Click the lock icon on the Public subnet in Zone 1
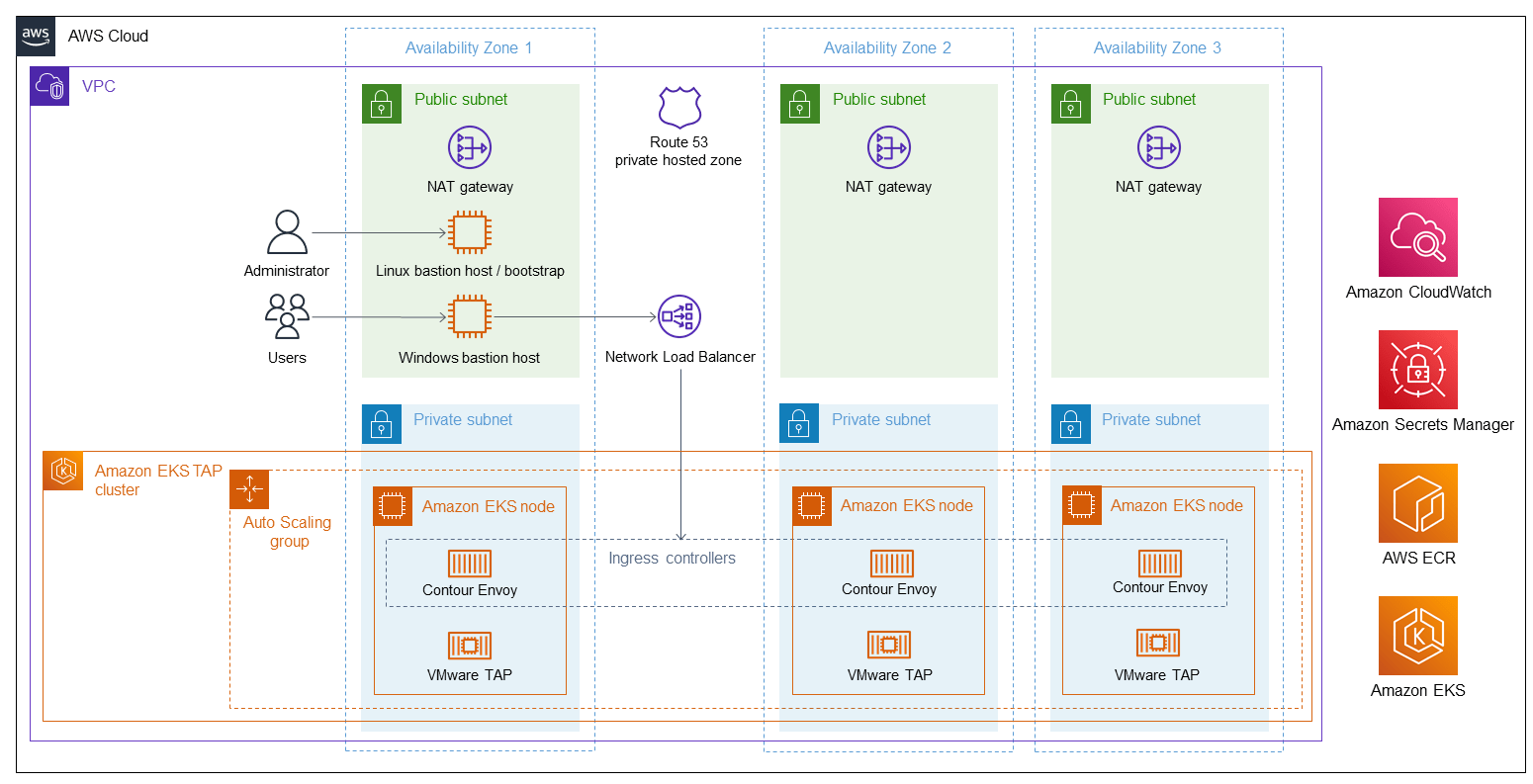This screenshot has height=784, width=1533. (x=381, y=103)
